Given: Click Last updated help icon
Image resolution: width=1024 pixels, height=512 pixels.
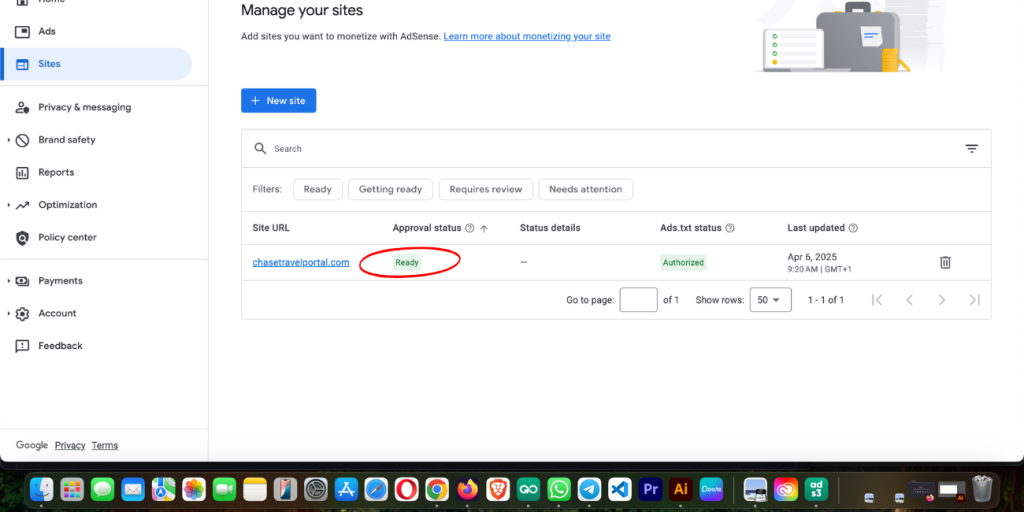Looking at the screenshot, I should (853, 229).
